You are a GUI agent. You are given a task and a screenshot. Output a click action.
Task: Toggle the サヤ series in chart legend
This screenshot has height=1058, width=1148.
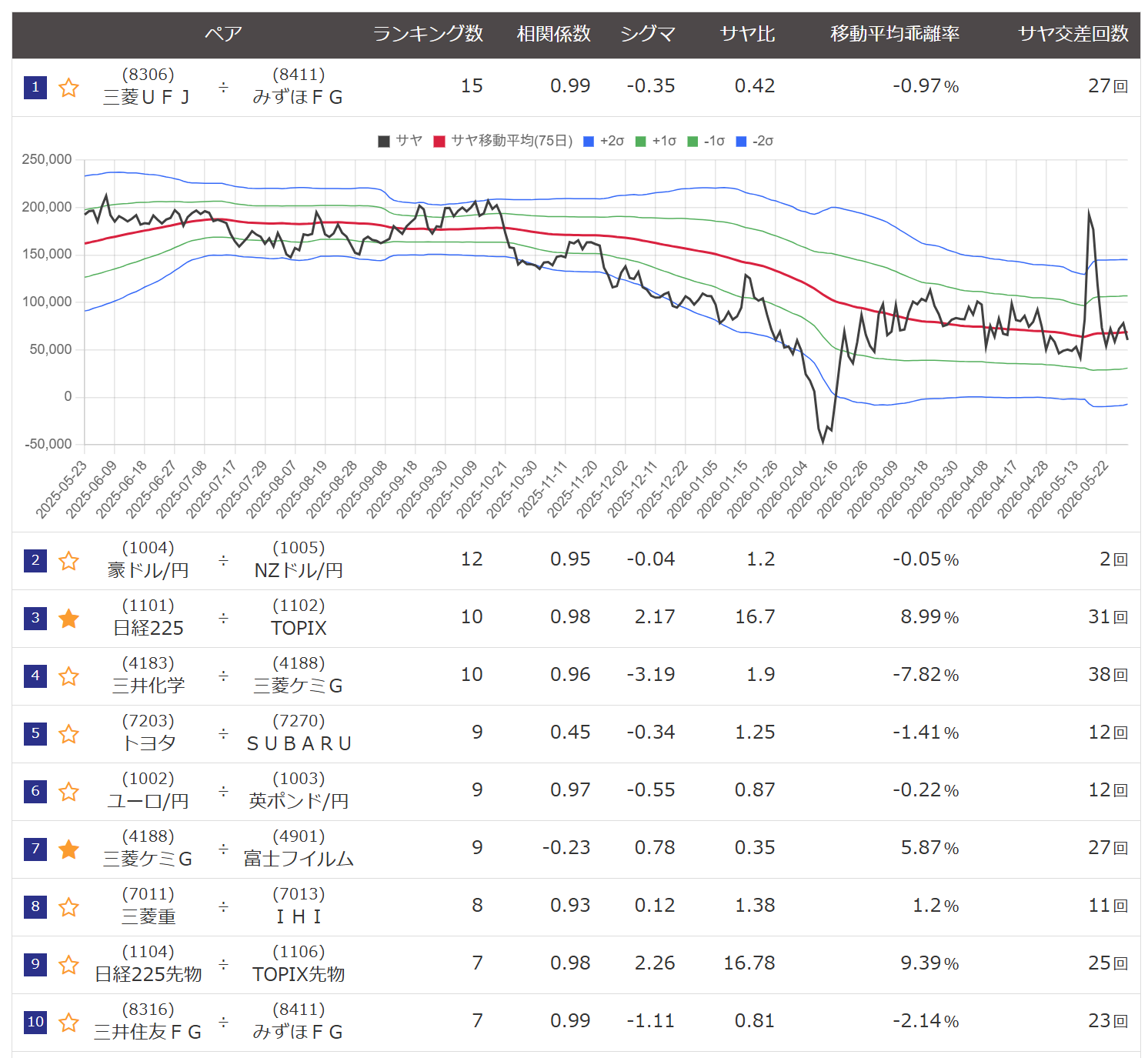(x=400, y=141)
